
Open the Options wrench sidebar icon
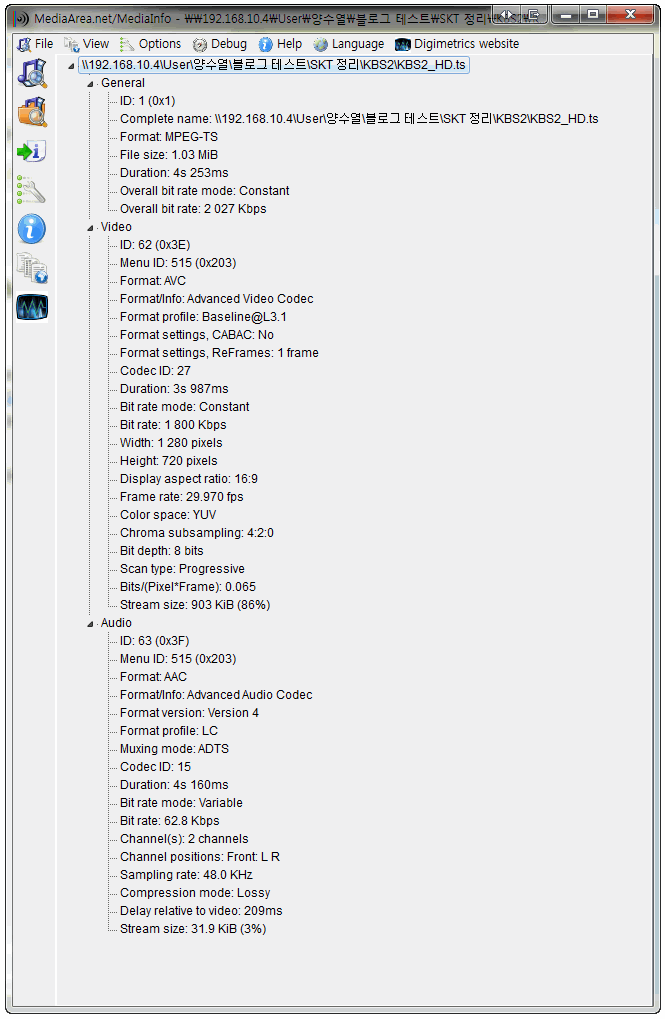coord(31,190)
